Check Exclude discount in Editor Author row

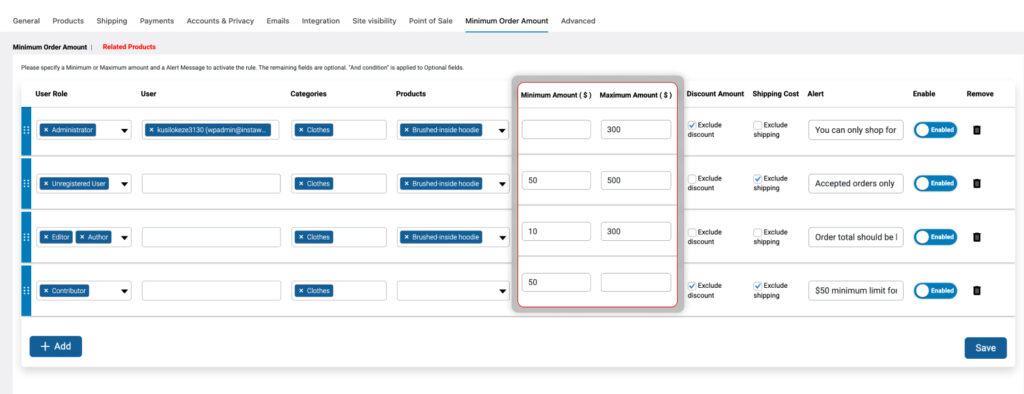click(692, 232)
